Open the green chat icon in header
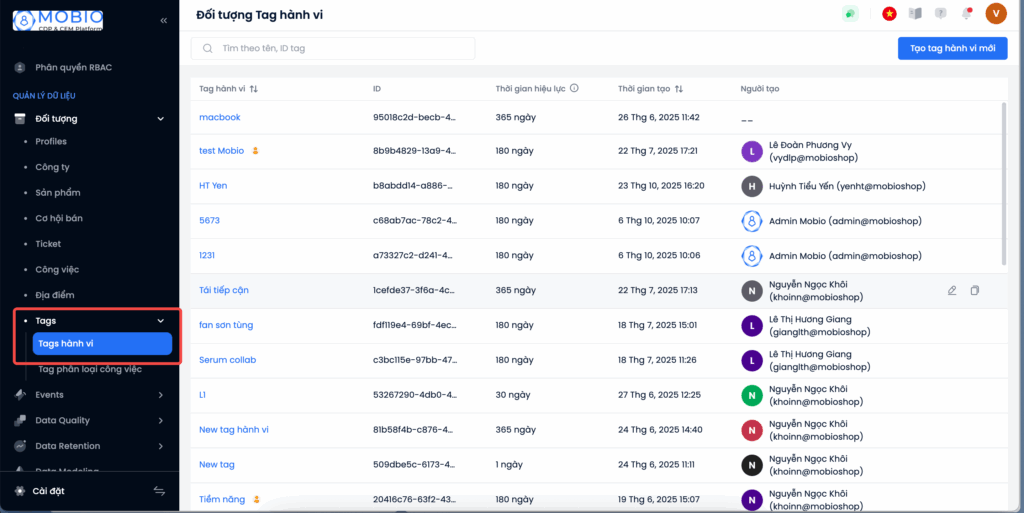This screenshot has width=1024, height=513. tap(850, 13)
